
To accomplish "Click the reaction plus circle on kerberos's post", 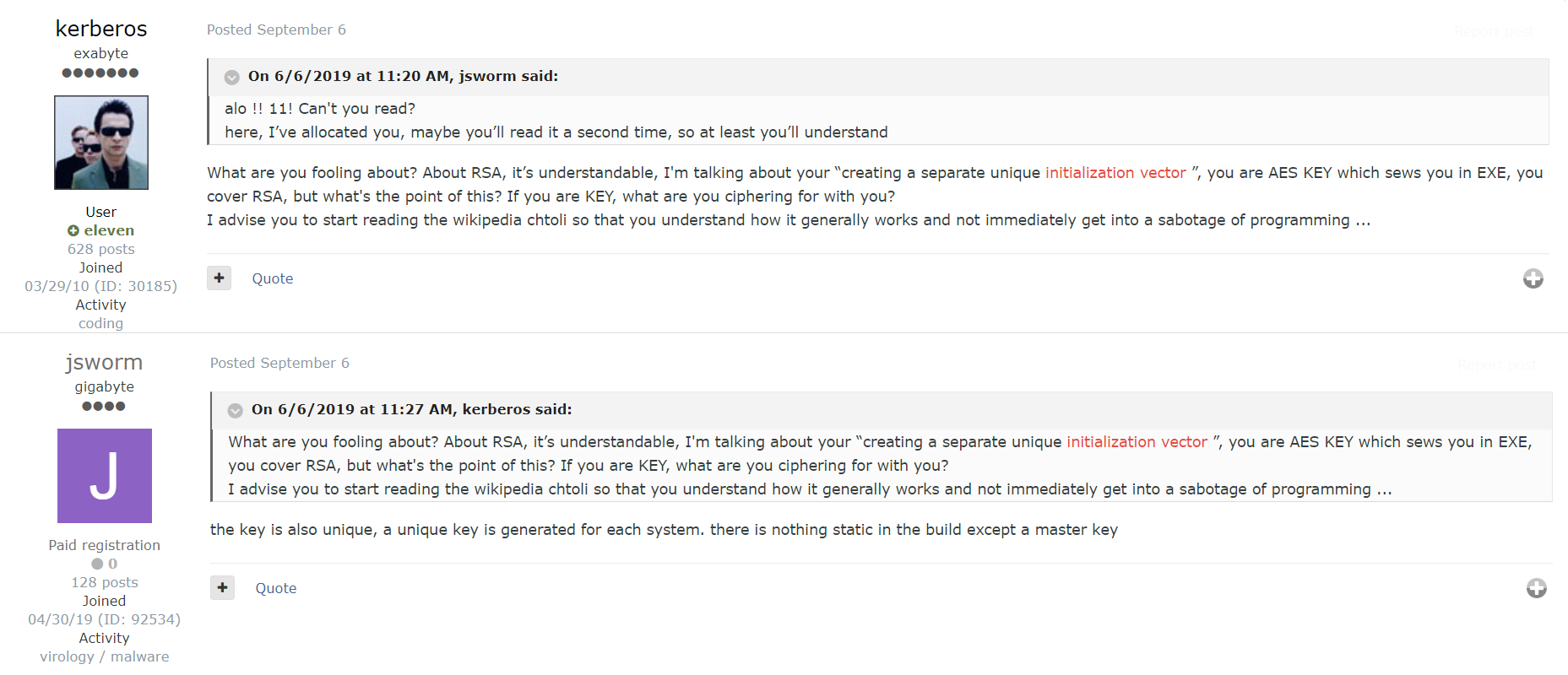I will pos(1534,278).
